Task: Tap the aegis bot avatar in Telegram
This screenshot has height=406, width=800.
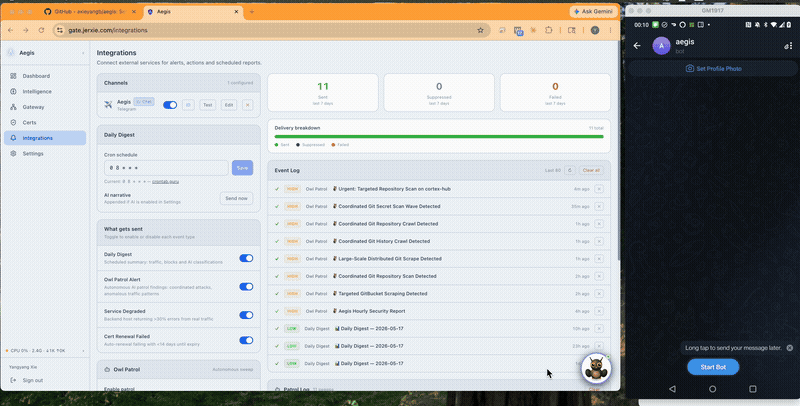Action: click(661, 45)
